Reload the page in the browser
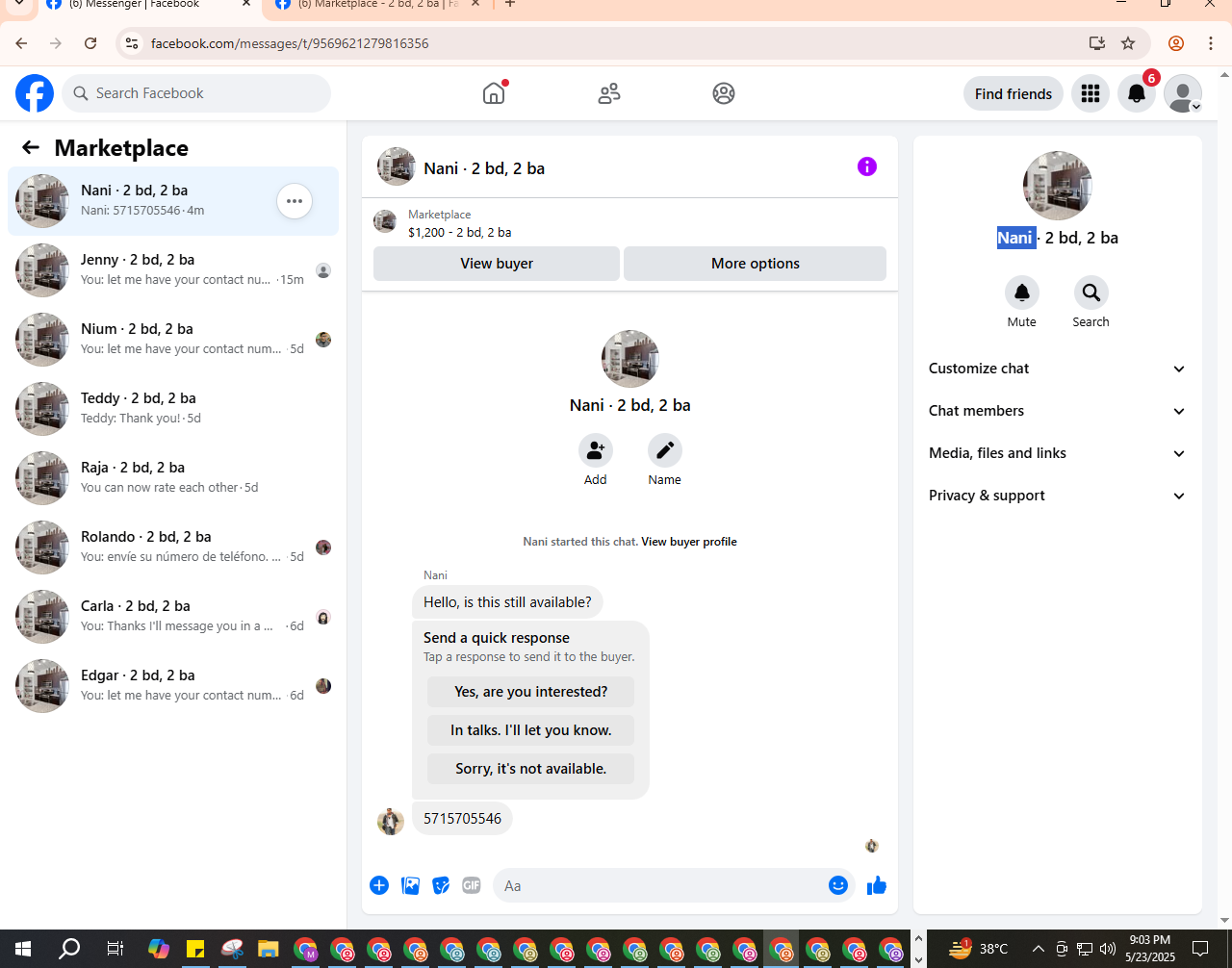This screenshot has height=968, width=1232. (x=90, y=43)
